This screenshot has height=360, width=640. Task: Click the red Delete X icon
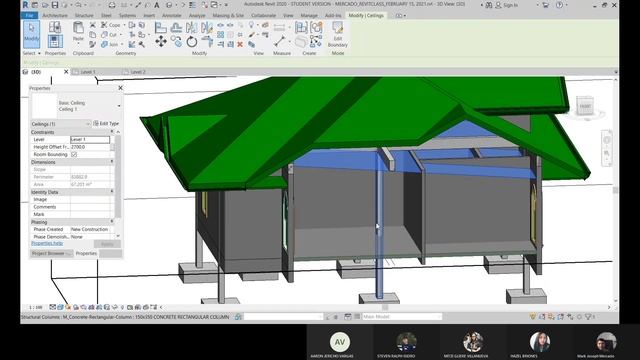(x=240, y=44)
